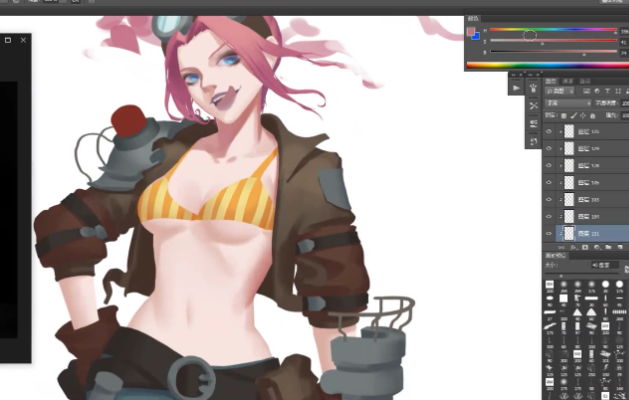
Task: Click the S value input field
Action: coord(624,42)
